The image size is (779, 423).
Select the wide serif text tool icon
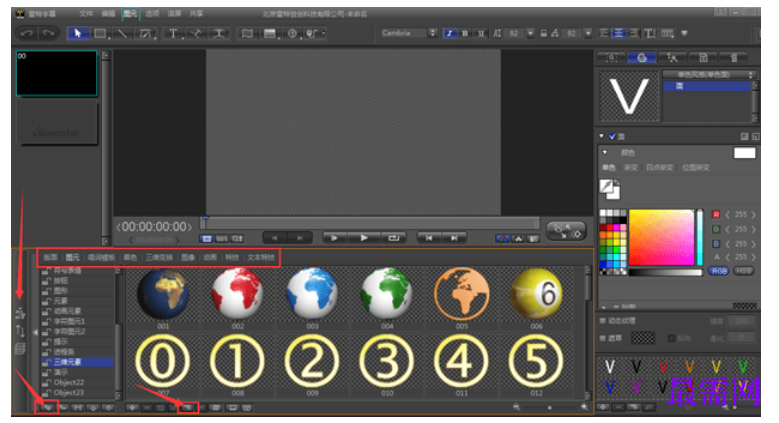pyautogui.click(x=219, y=33)
